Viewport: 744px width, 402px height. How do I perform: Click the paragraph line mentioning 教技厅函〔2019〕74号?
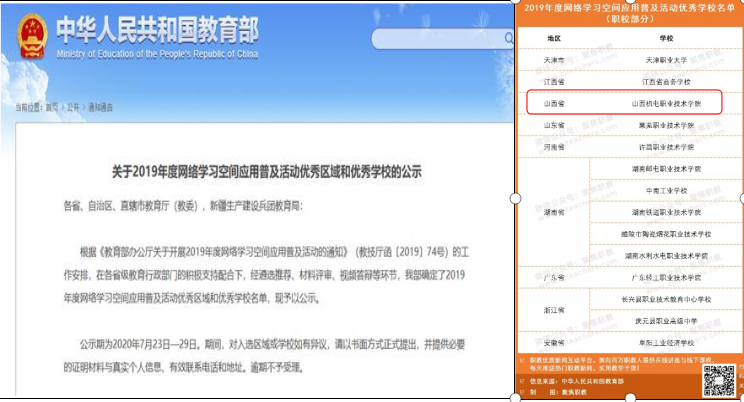click(274, 252)
